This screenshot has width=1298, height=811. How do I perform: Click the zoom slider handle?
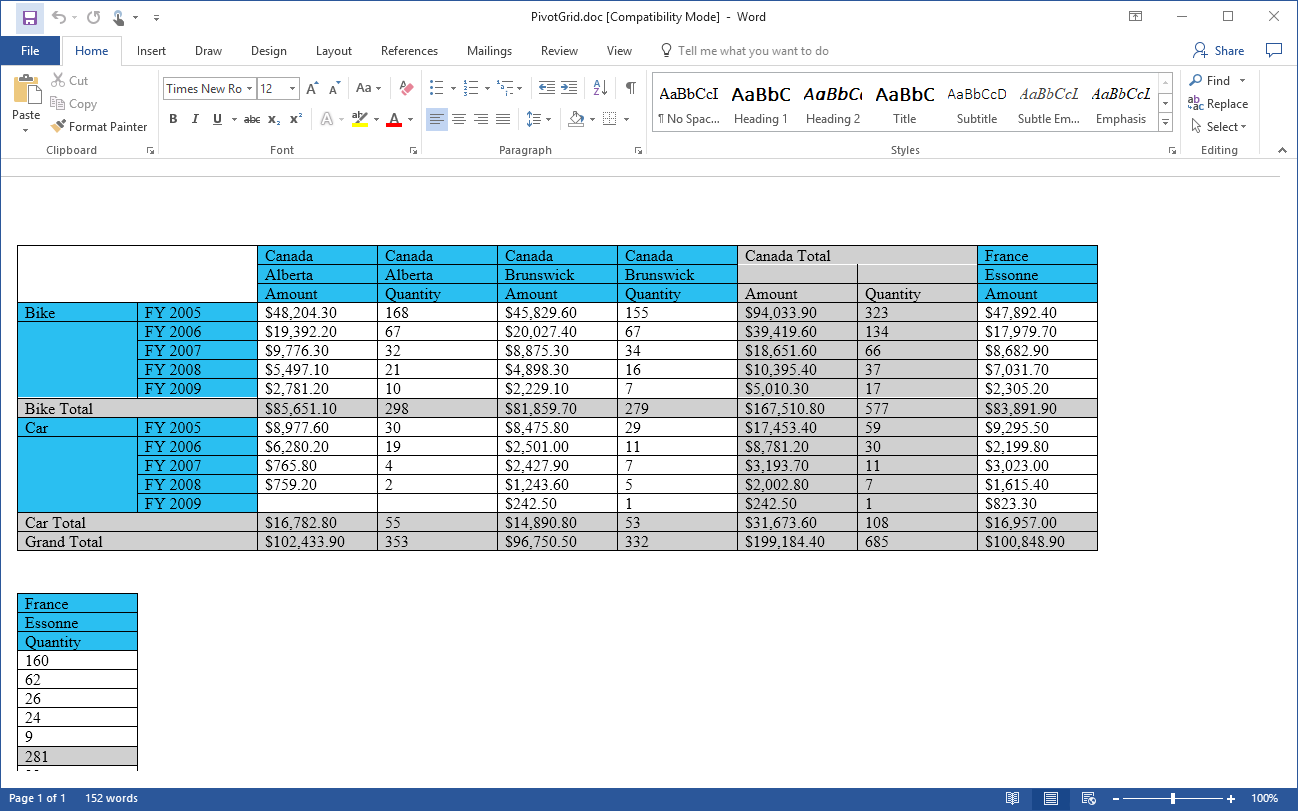[x=1173, y=798]
